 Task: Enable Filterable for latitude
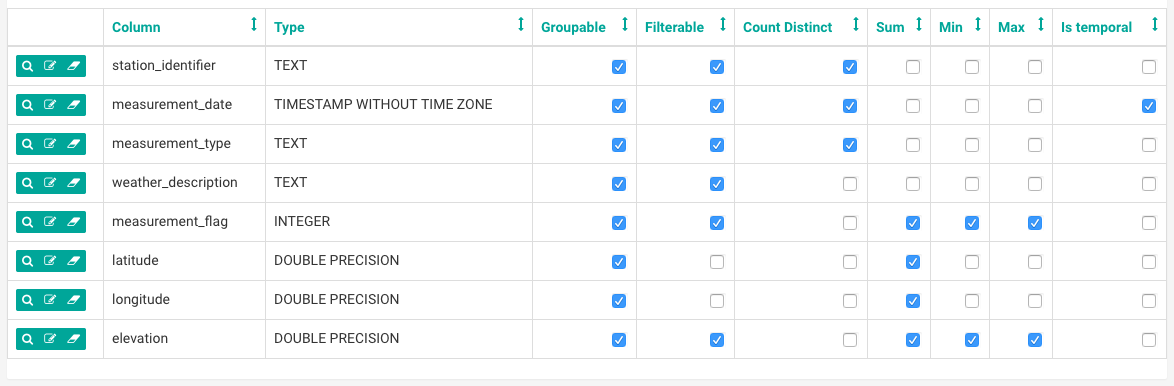[x=717, y=262]
